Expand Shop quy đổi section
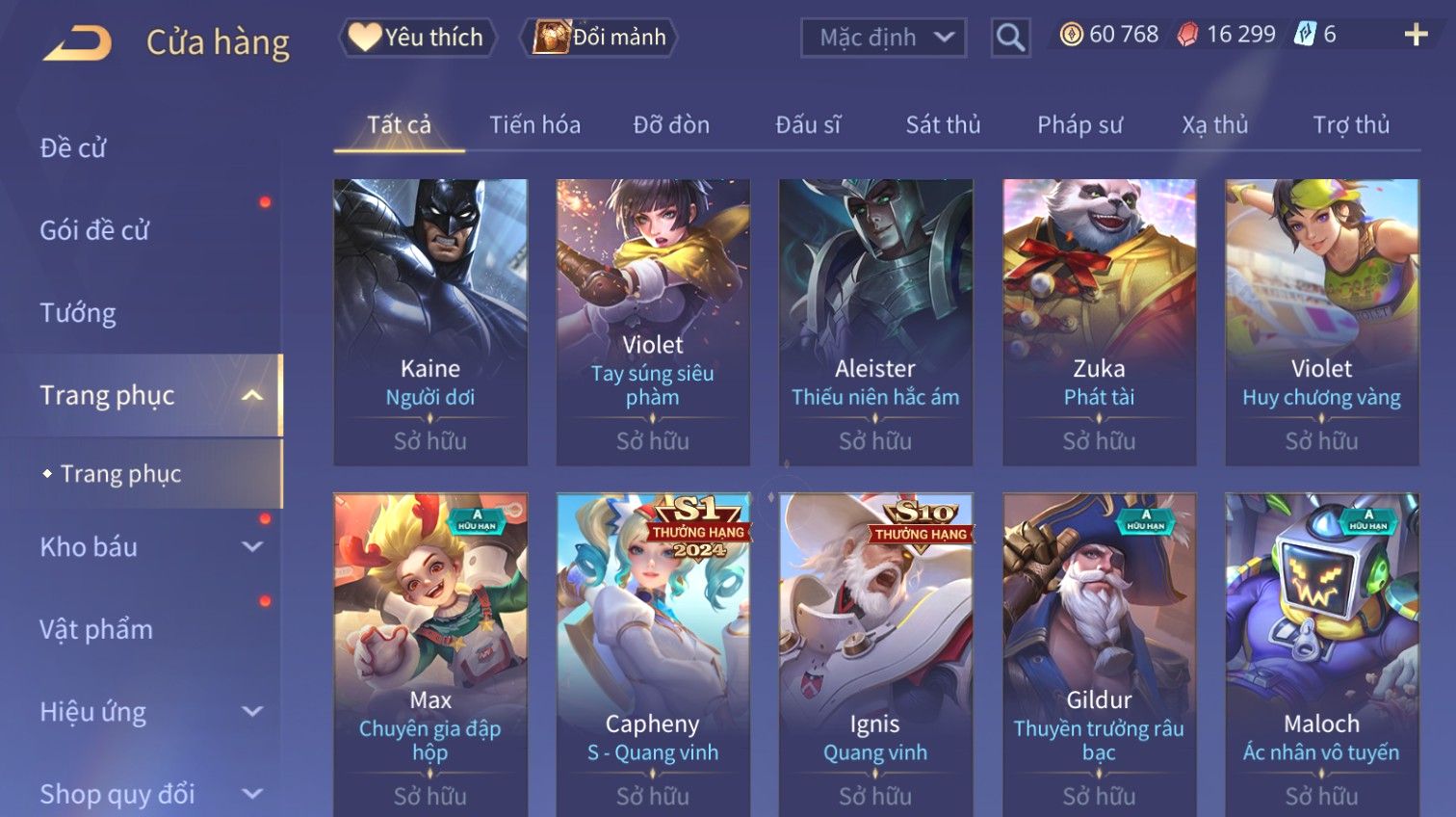 (252, 794)
